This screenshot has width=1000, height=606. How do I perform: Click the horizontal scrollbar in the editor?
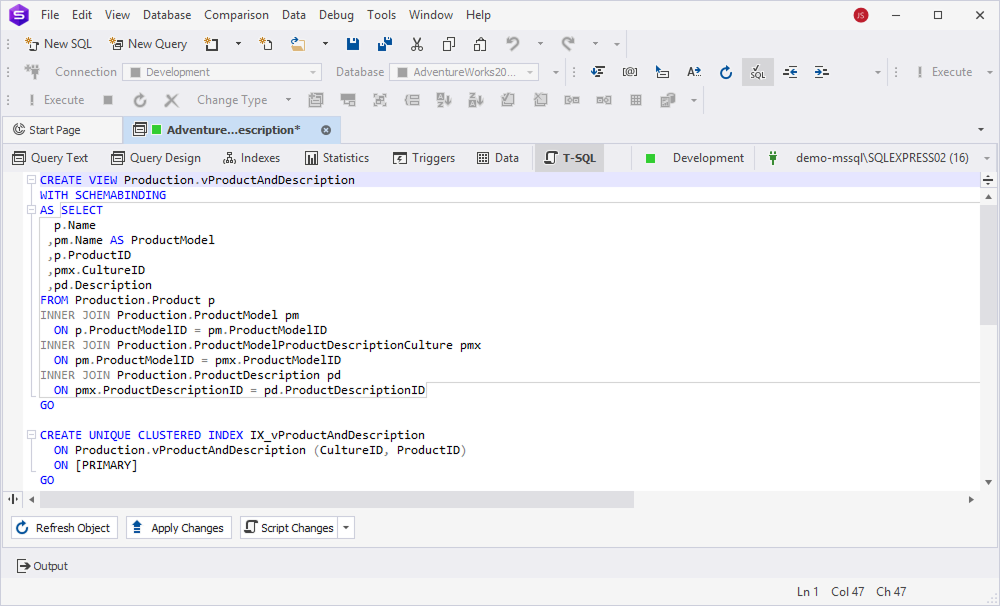337,499
